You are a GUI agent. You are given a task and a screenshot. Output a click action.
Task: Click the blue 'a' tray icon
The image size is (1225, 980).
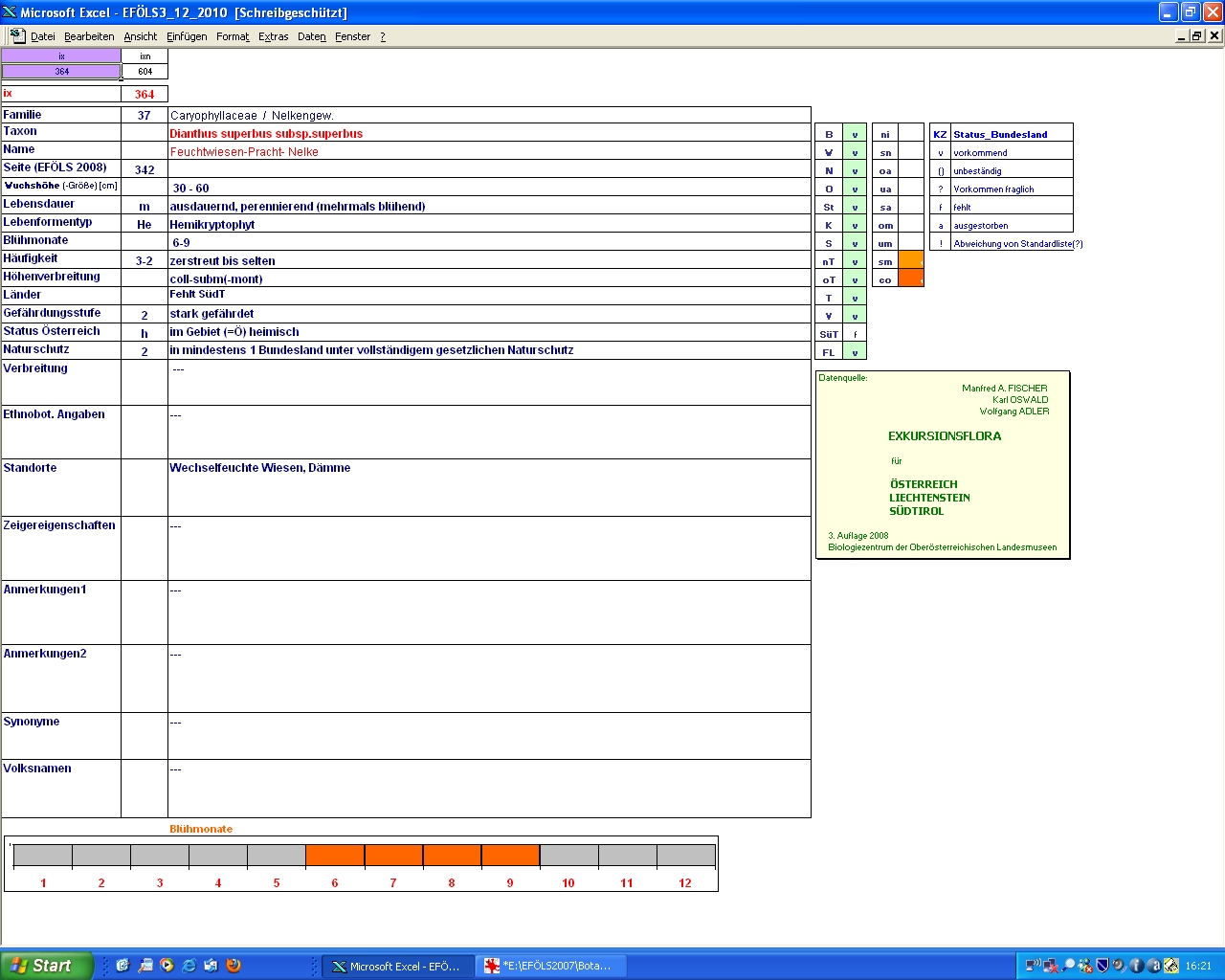[1153, 966]
